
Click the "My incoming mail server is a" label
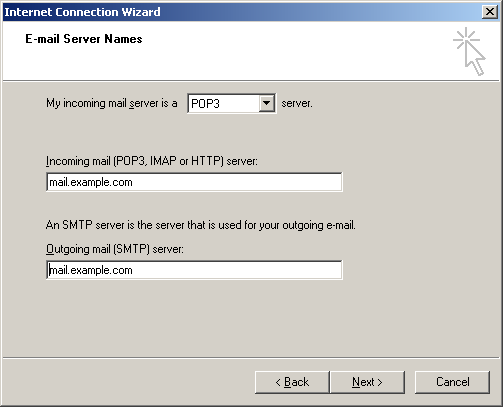(112, 103)
